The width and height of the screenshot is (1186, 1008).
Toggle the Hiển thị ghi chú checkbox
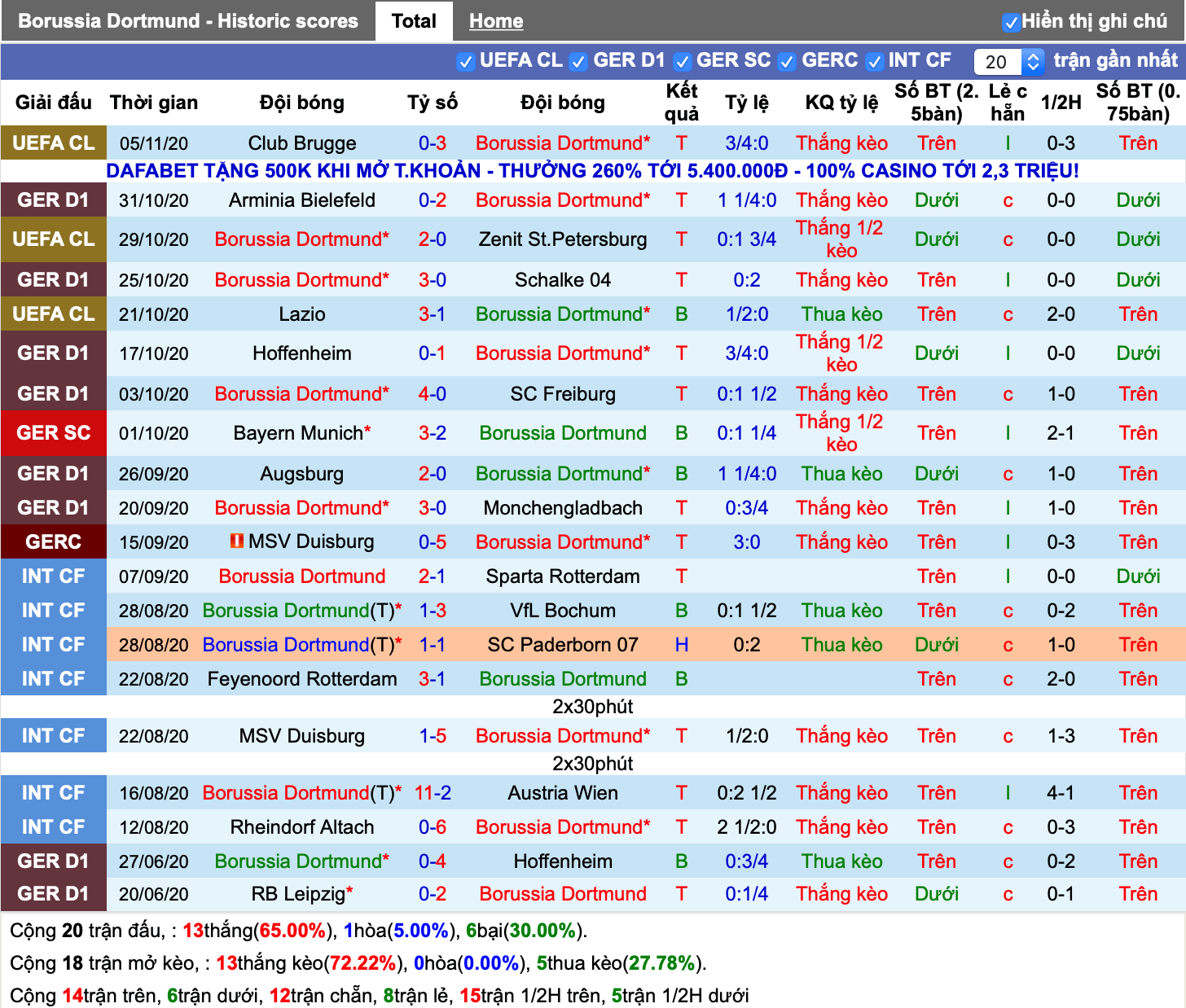pos(1011,22)
